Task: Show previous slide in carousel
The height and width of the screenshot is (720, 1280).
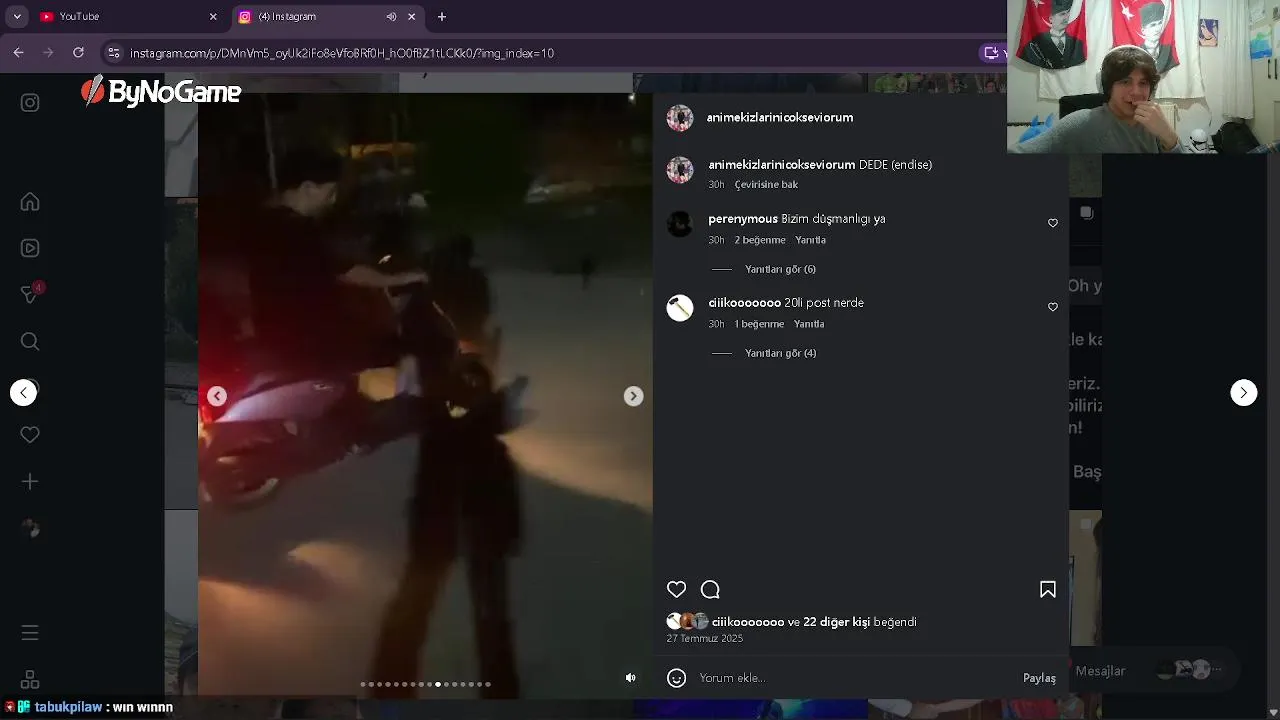Action: [217, 396]
